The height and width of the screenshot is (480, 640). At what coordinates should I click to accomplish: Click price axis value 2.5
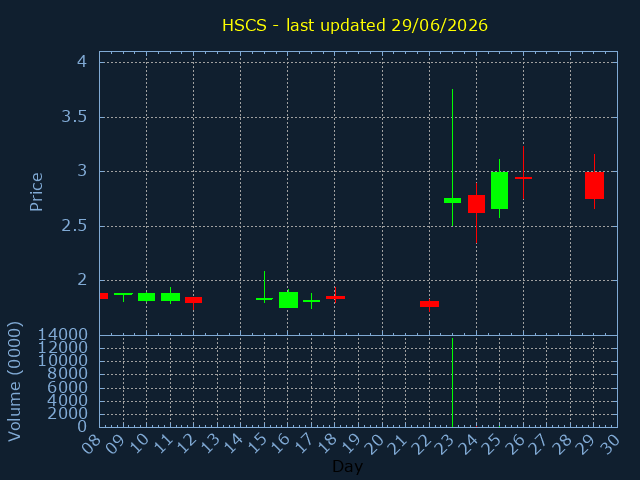[74, 225]
